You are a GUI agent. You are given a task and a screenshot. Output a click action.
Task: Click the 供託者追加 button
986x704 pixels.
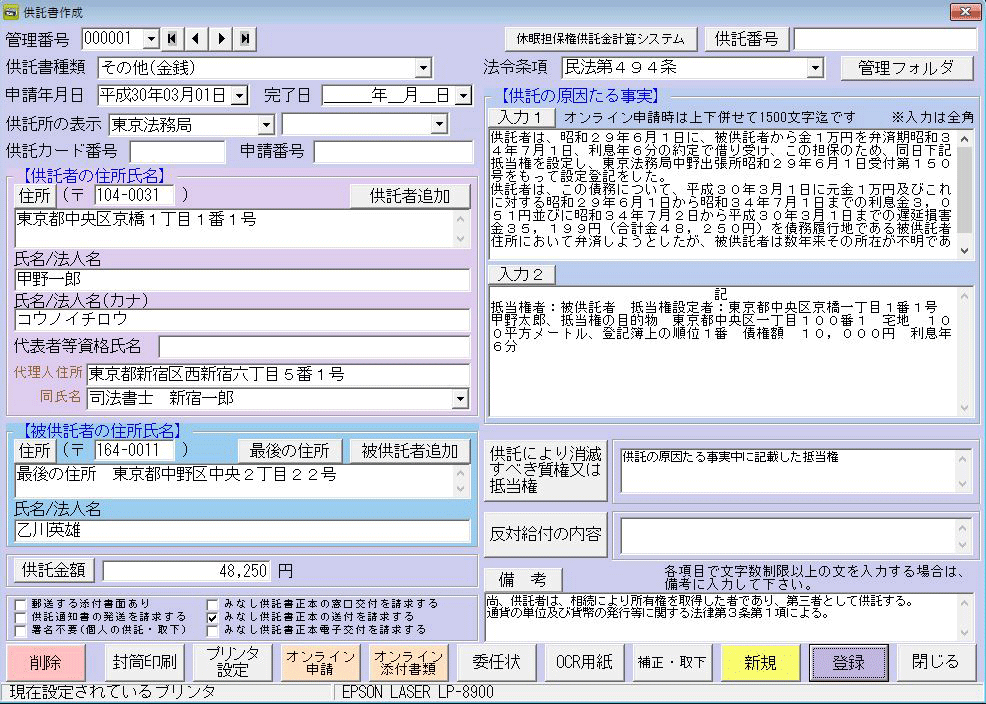[x=409, y=195]
